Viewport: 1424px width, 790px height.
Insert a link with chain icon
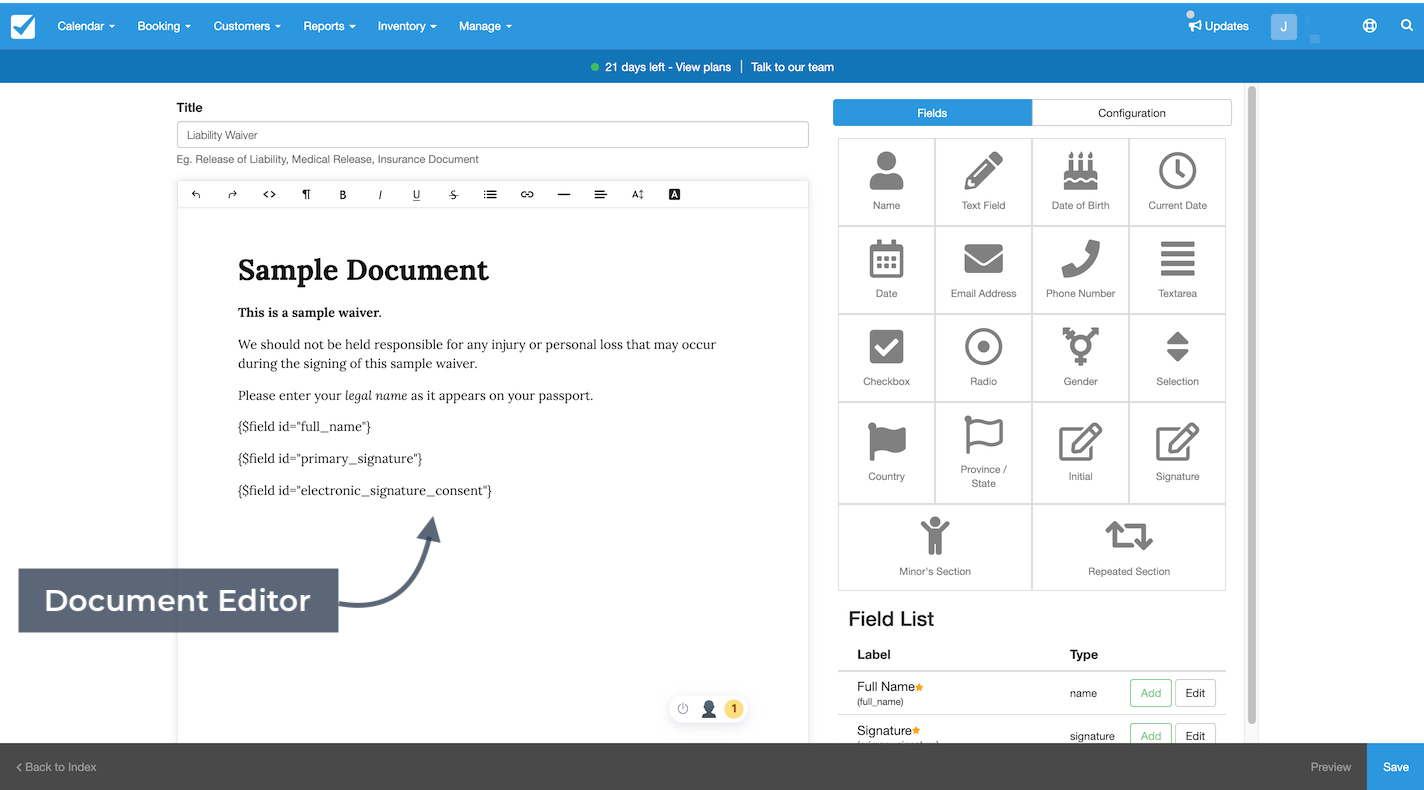tap(527, 195)
